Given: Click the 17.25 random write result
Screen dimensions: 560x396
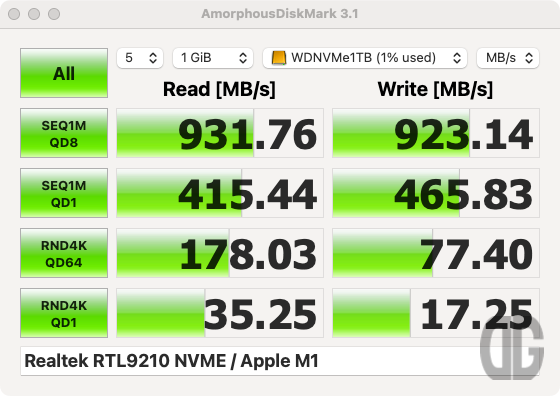Looking at the screenshot, I should [x=436, y=313].
